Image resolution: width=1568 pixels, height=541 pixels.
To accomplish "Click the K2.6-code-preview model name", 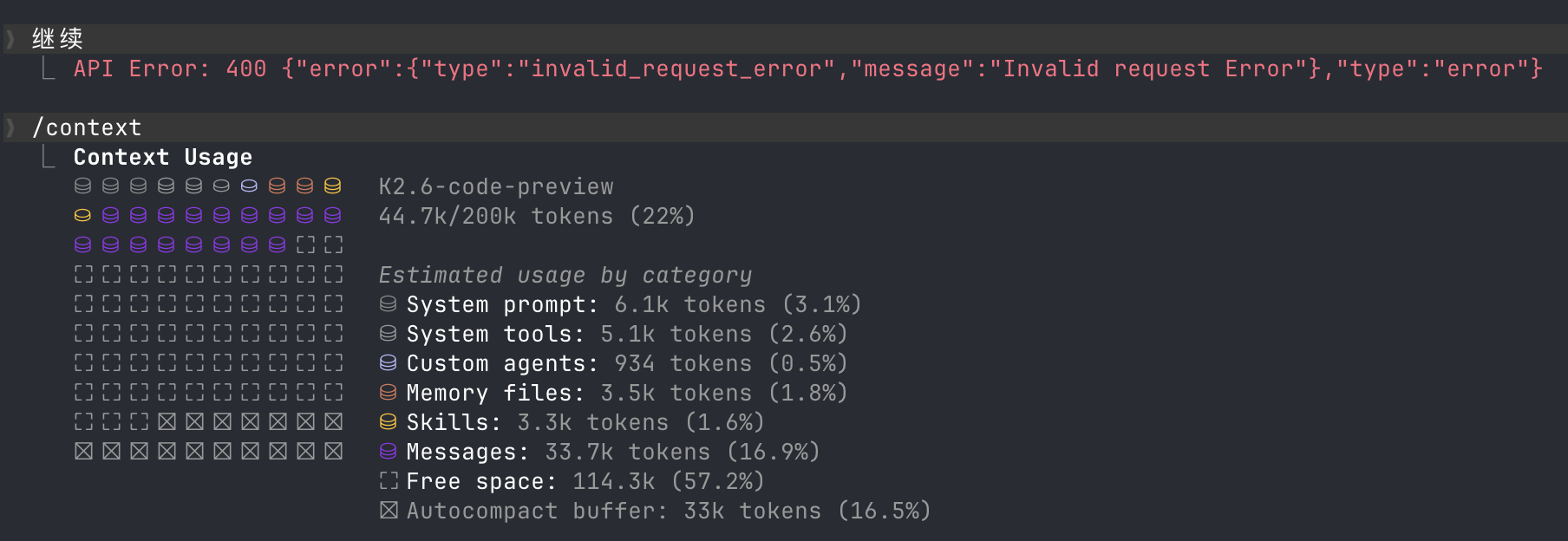I will (496, 186).
